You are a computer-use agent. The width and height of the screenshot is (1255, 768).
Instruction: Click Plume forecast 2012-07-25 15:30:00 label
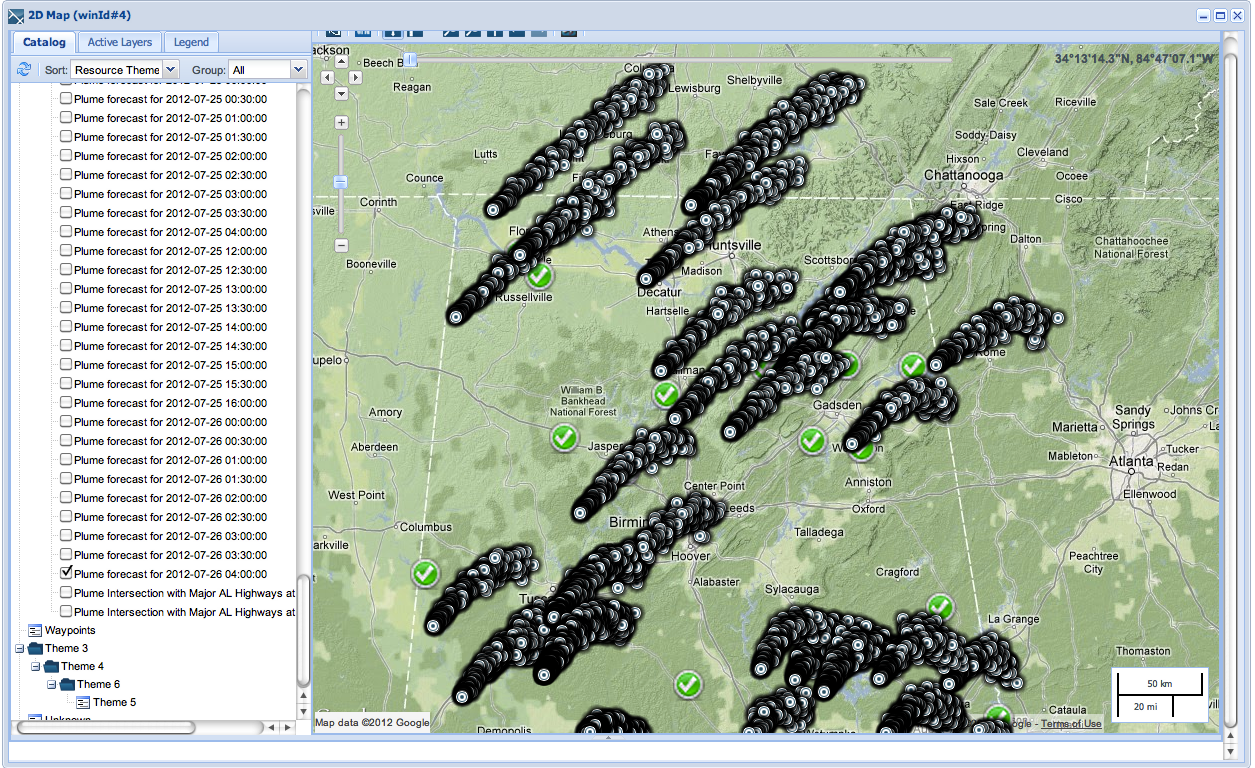tap(170, 384)
